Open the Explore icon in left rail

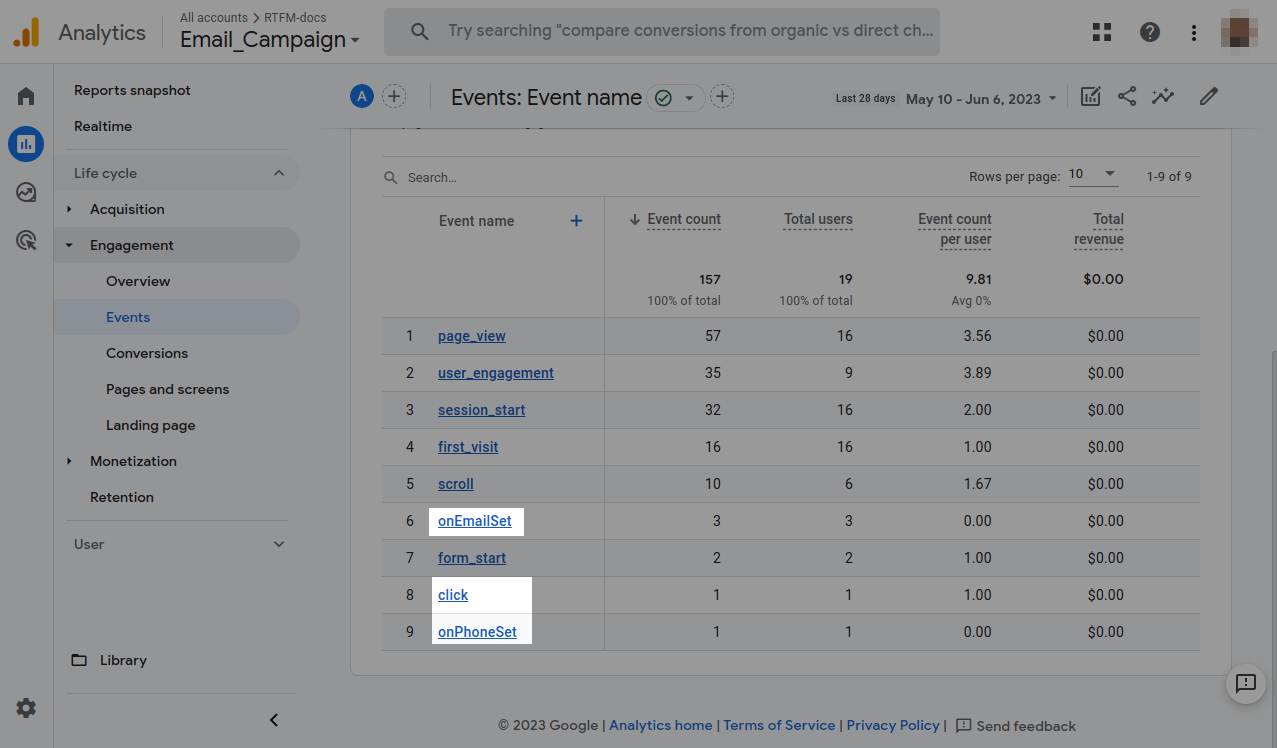[26, 192]
